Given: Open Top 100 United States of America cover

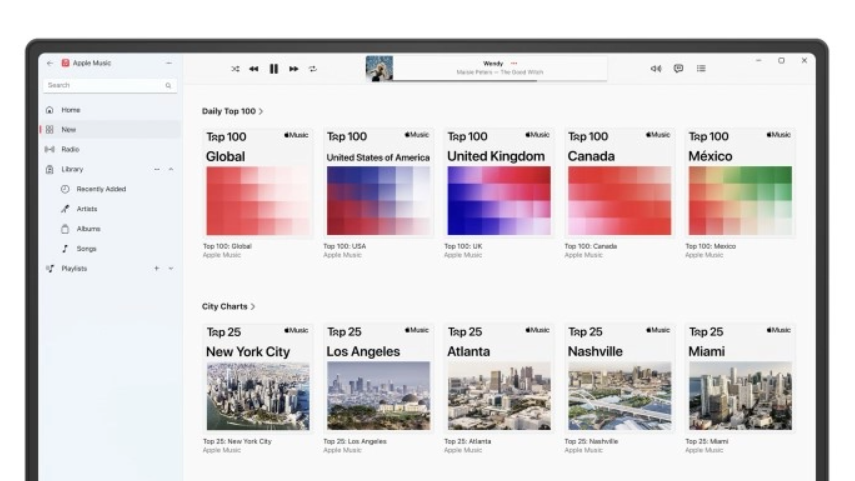Looking at the screenshot, I should [x=378, y=183].
